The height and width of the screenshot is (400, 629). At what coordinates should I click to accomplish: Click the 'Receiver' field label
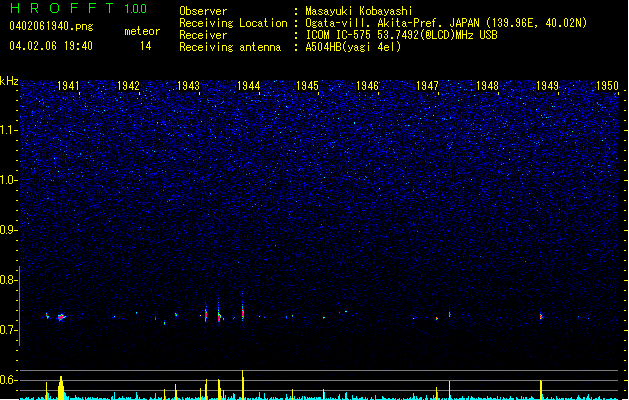[x=203, y=35]
